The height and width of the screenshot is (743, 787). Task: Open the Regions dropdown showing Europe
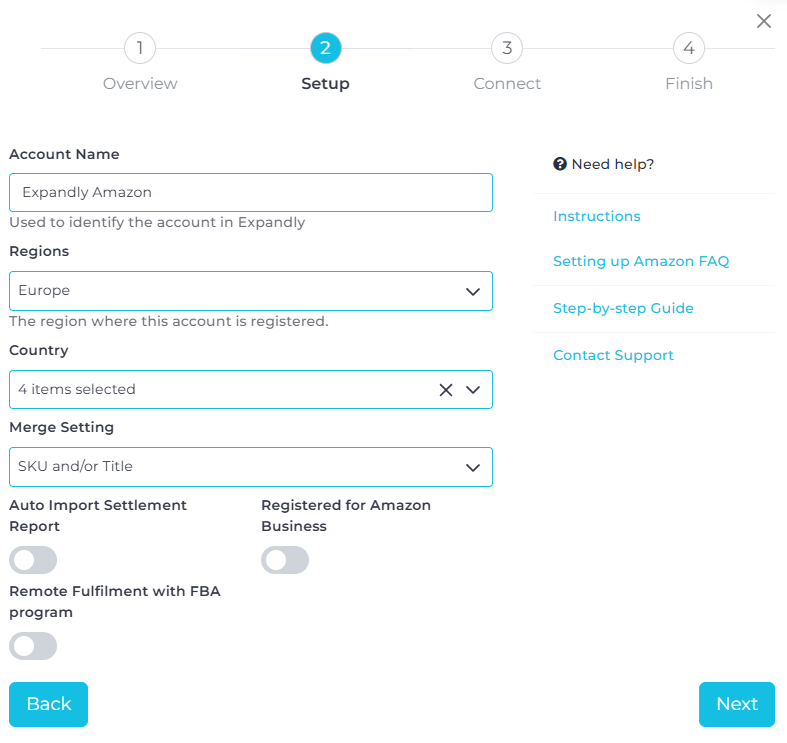click(250, 291)
